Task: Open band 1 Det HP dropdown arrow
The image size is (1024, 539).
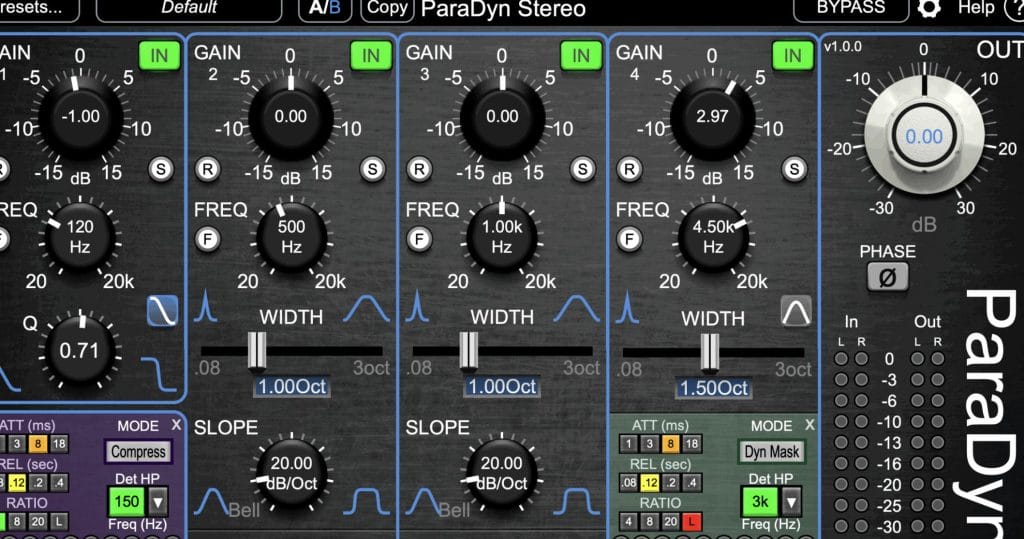Action: coord(157,502)
